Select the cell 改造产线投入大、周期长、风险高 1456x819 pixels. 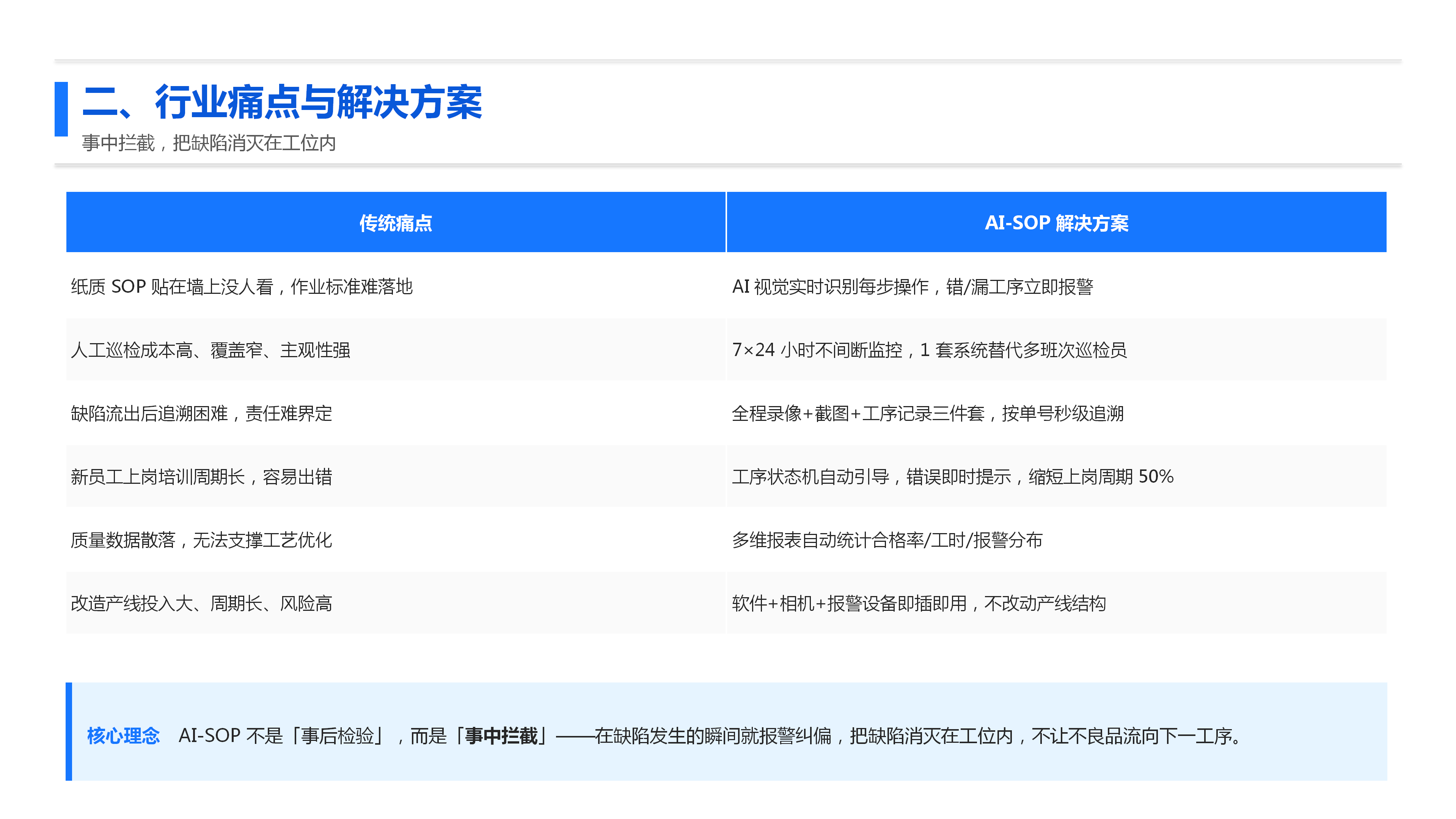396,603
